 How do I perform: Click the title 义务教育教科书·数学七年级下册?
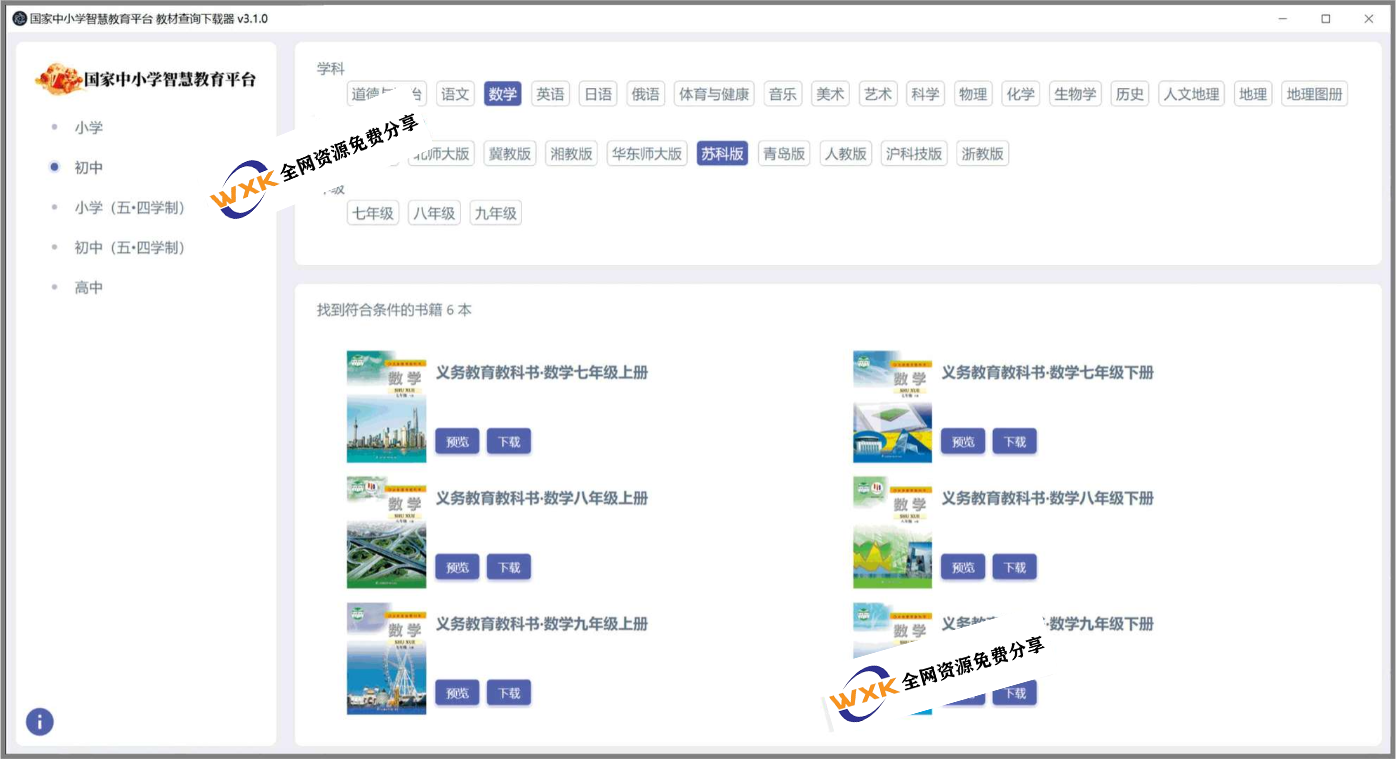(x=1048, y=373)
